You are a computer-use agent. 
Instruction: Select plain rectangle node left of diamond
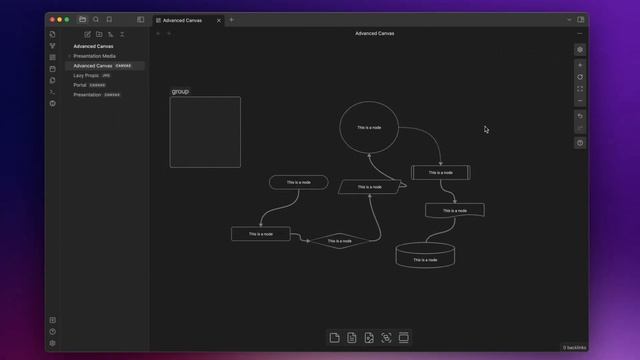point(261,234)
